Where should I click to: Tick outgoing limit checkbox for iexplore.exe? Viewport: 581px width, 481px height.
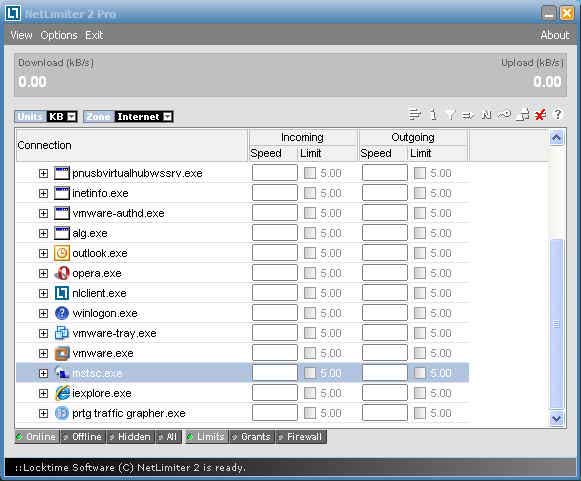point(419,393)
